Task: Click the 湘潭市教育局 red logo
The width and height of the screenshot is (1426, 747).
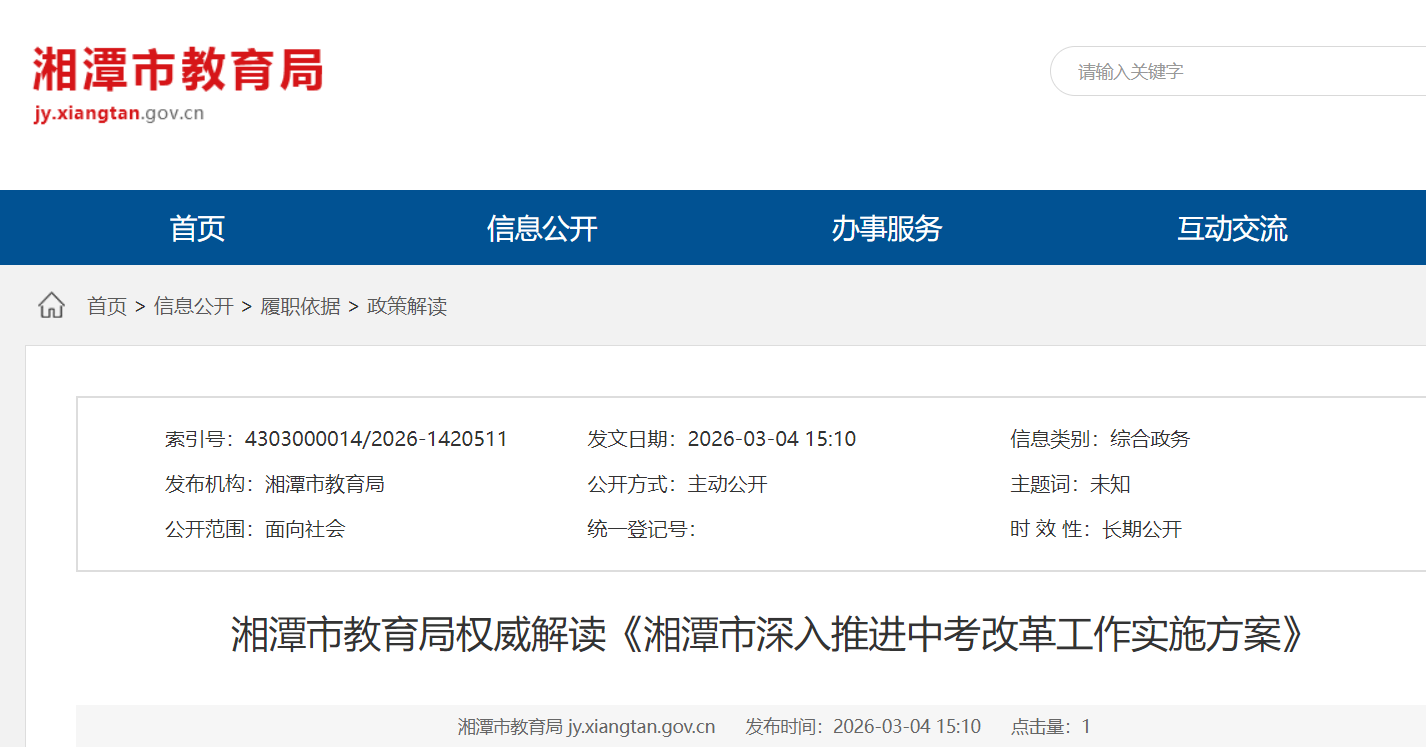Action: click(177, 72)
